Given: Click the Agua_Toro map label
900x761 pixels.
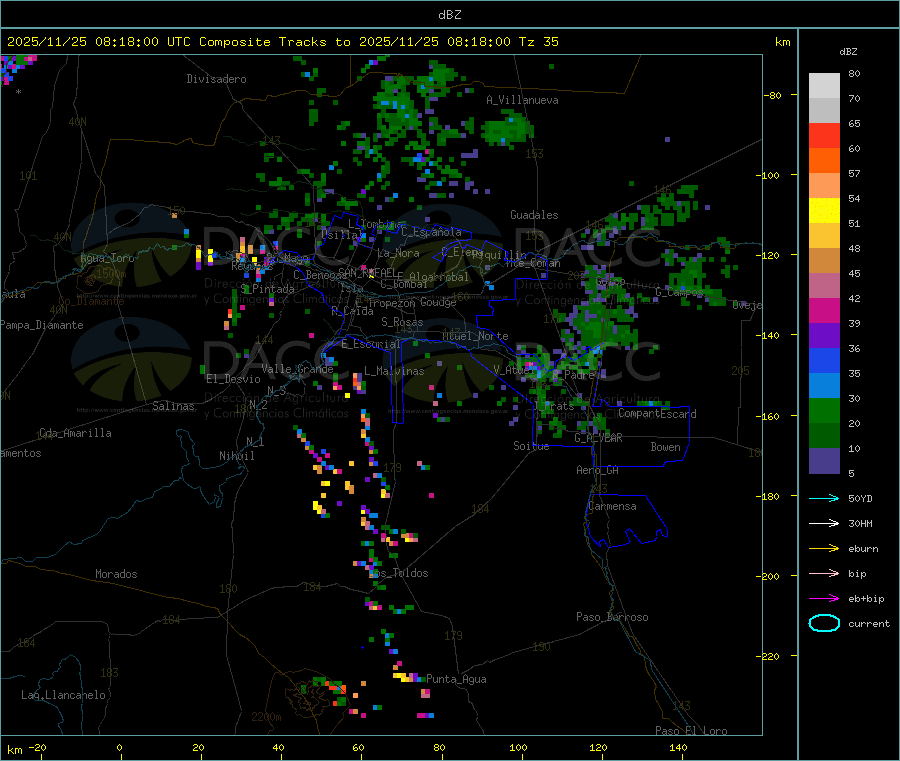Looking at the screenshot, I should click(x=107, y=258).
